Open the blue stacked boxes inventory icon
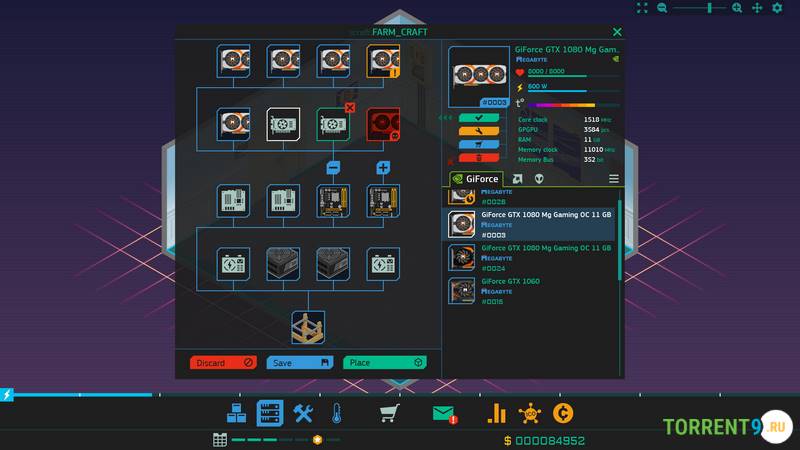 pos(236,413)
